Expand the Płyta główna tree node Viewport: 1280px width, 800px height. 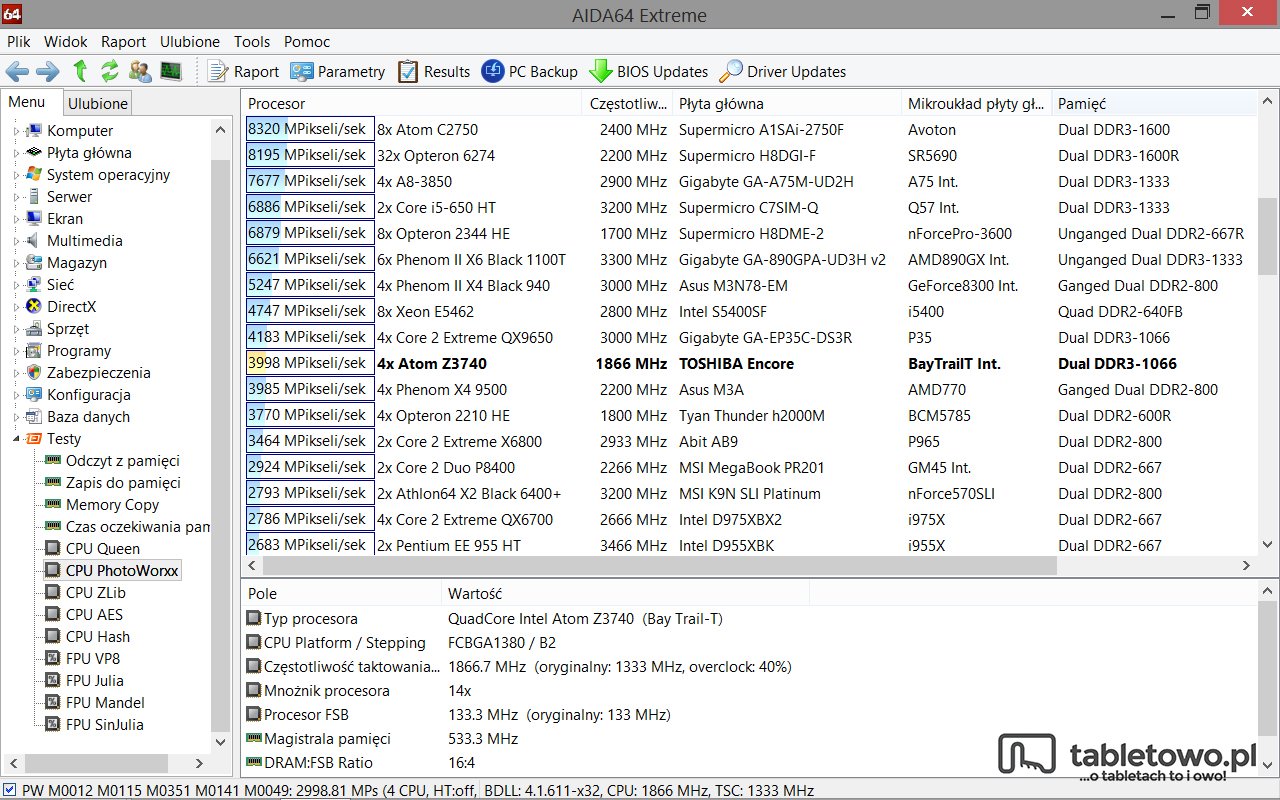coord(16,153)
